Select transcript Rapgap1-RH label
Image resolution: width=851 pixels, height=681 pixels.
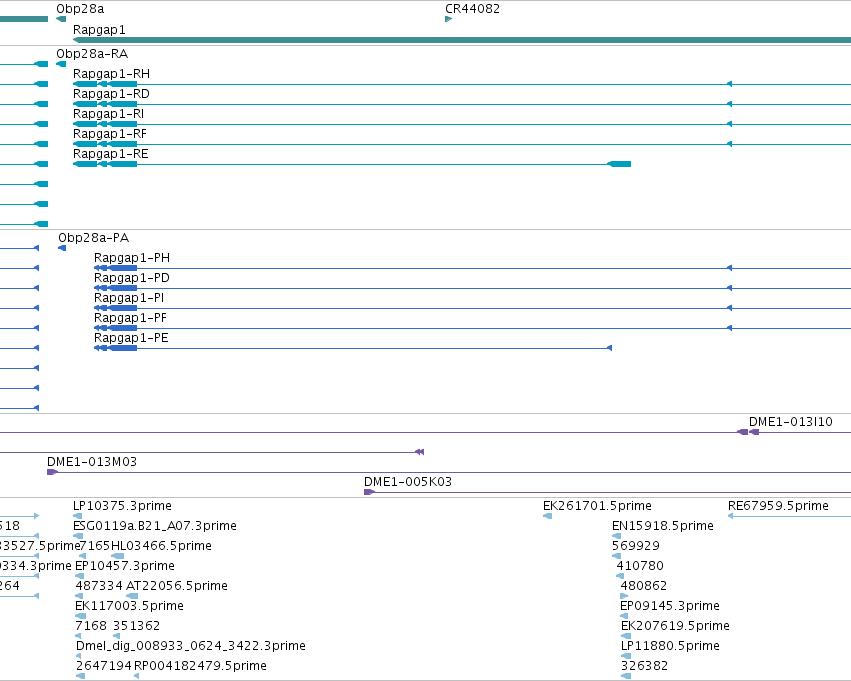tap(111, 74)
